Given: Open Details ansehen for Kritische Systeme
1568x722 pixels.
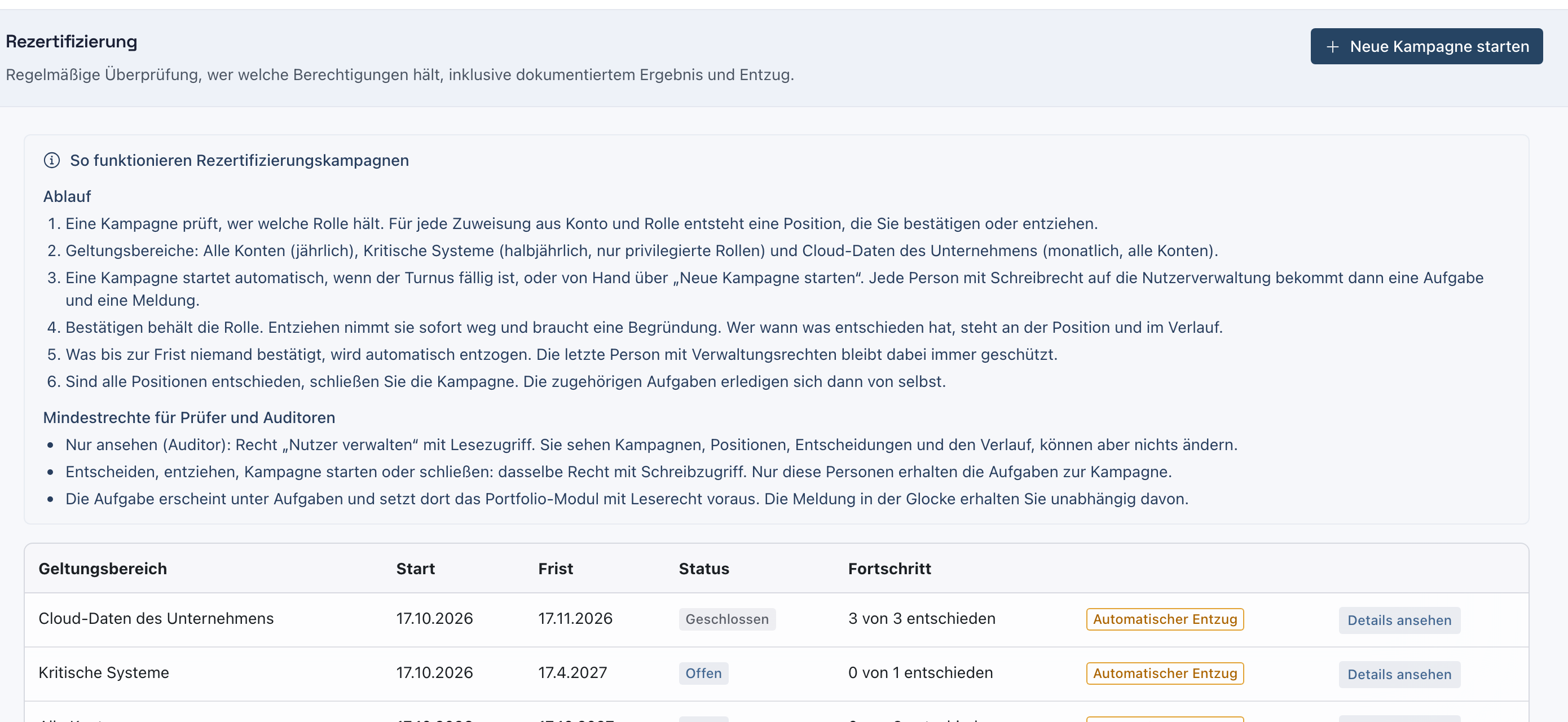Looking at the screenshot, I should click(1399, 674).
